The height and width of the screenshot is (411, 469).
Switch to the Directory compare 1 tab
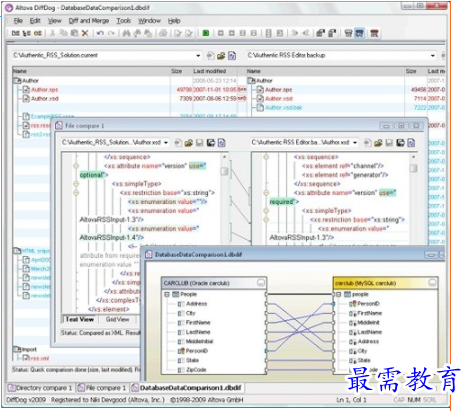point(40,388)
